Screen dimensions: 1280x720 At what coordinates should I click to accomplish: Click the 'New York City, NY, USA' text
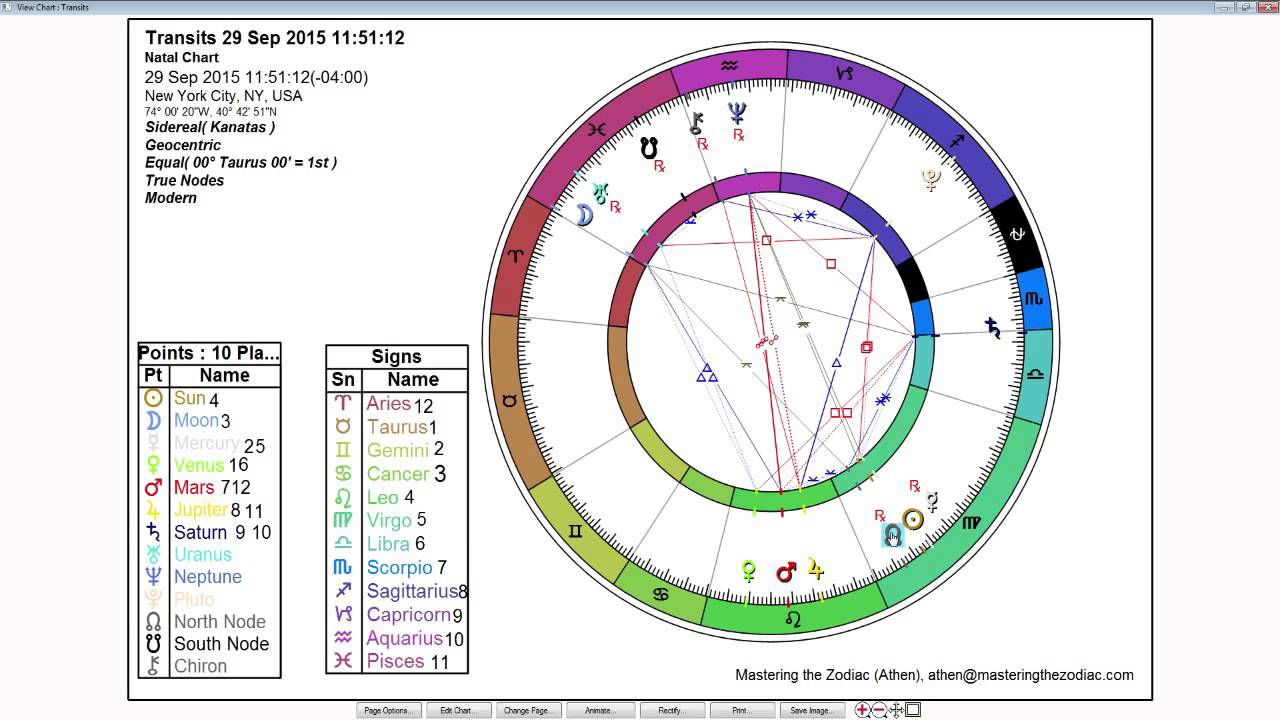pos(223,96)
